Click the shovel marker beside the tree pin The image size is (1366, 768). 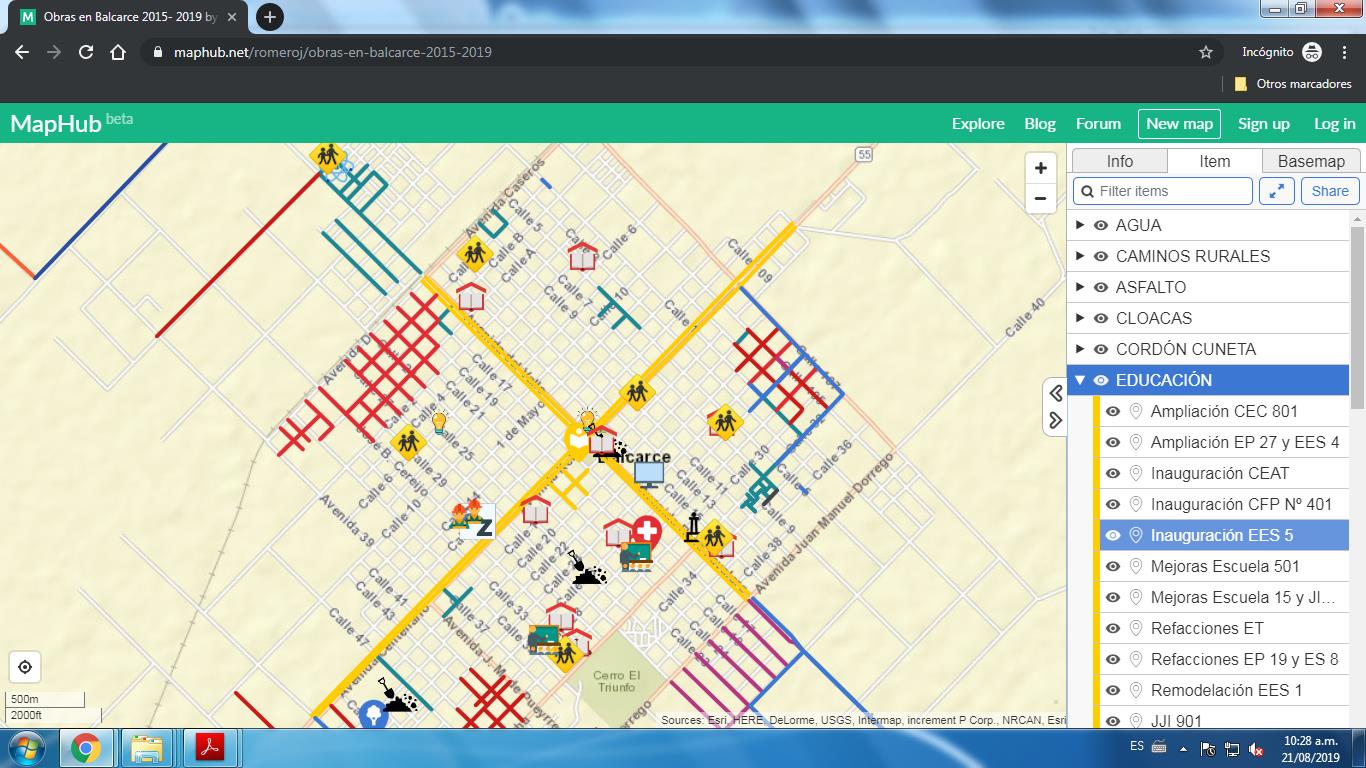pyautogui.click(x=397, y=695)
